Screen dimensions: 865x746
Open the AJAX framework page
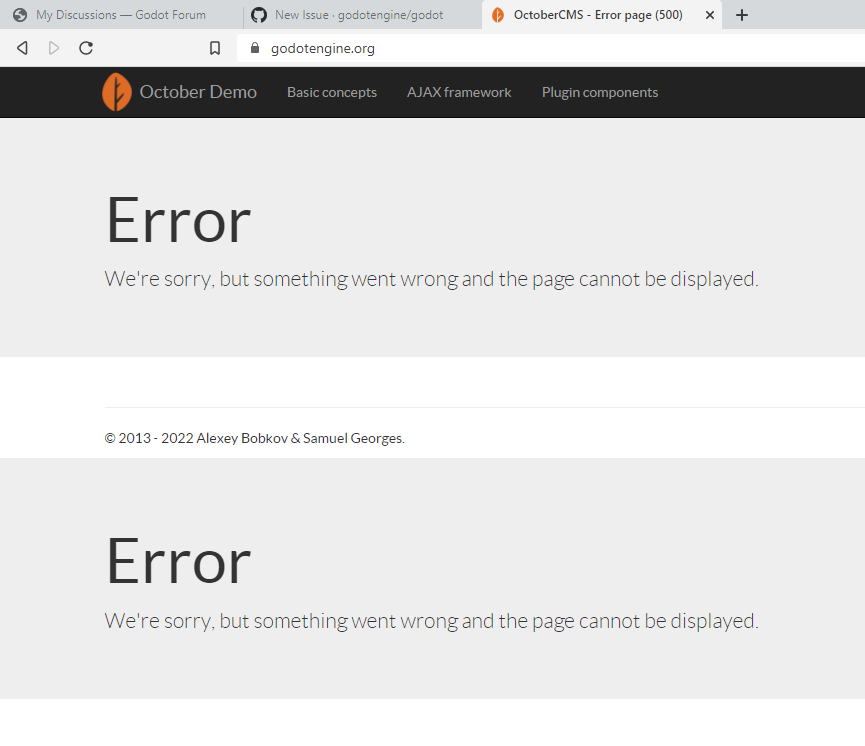tap(458, 92)
